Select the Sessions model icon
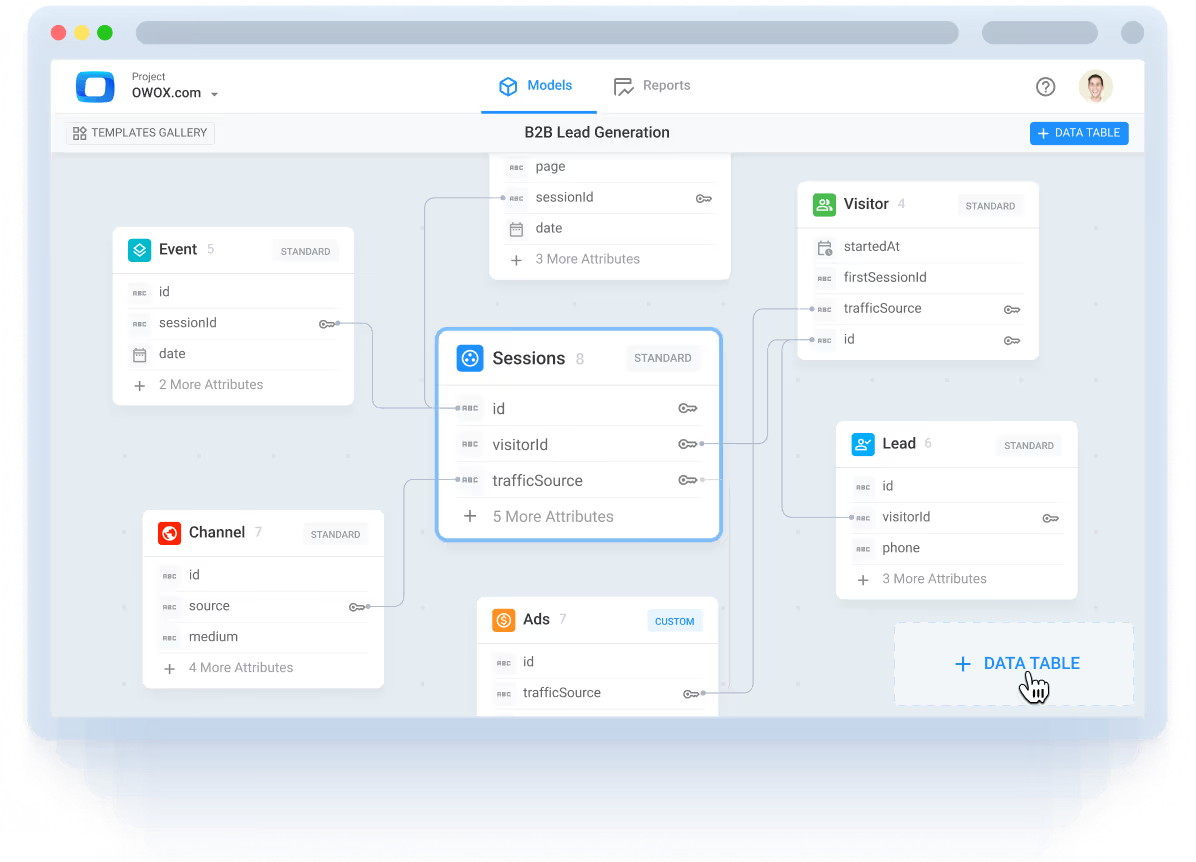The height and width of the screenshot is (862, 1196). [469, 358]
